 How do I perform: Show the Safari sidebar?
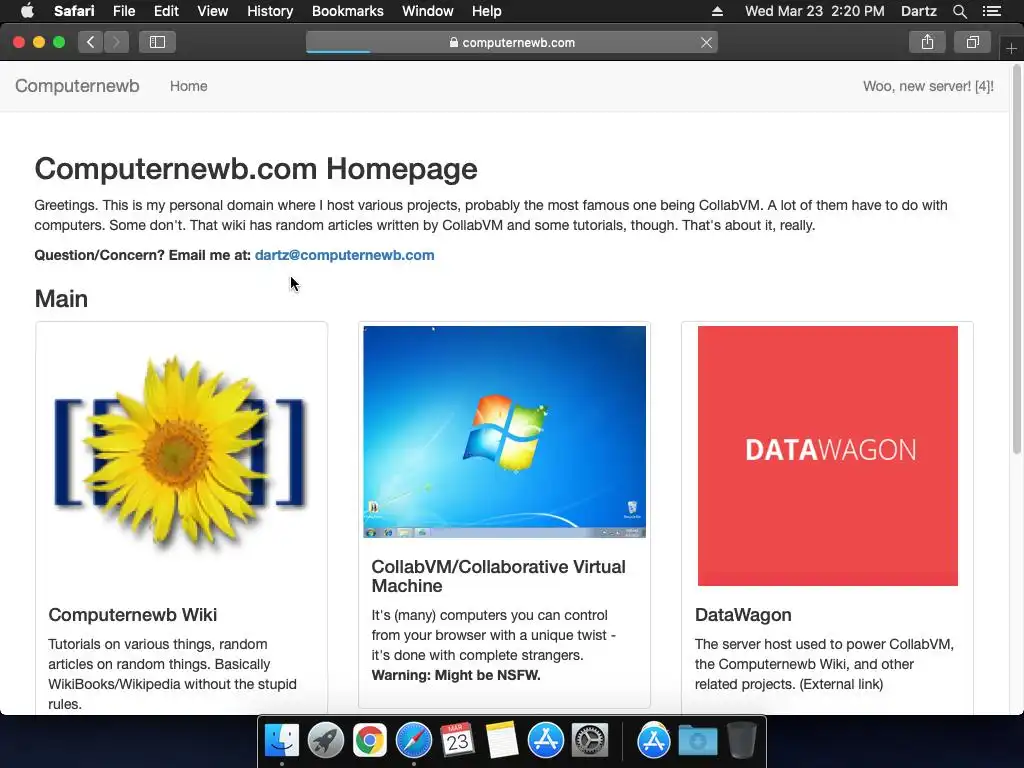click(157, 42)
